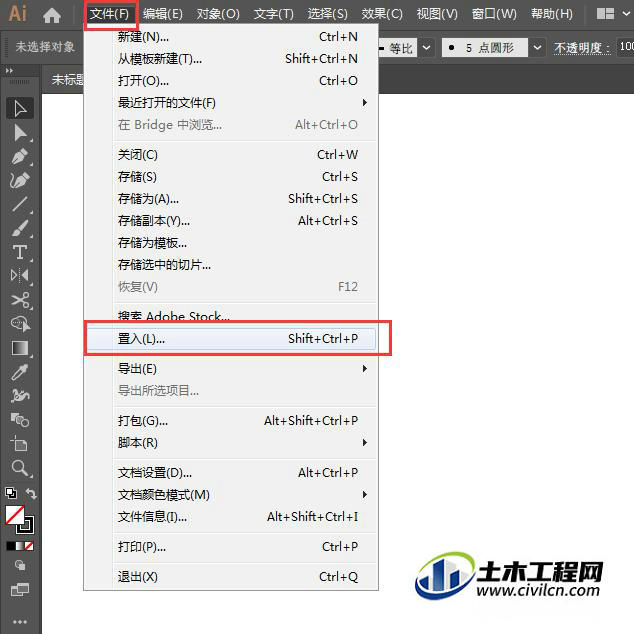Viewport: 634px width, 634px height.
Task: Select the Reflect tool
Action: tap(20, 276)
